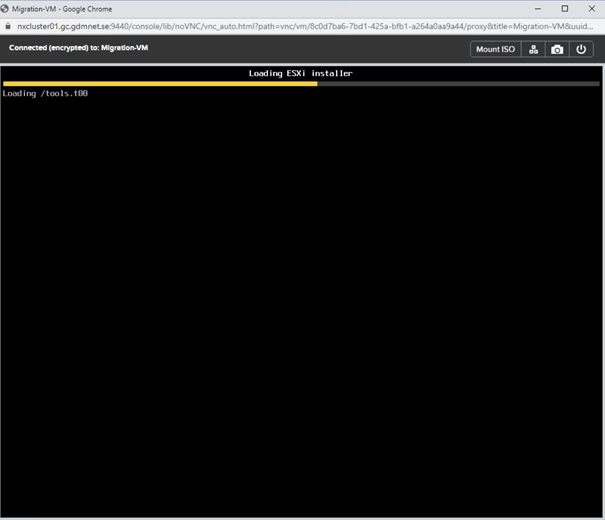Screen dimensions: 605x520
Task: Take a console screenshot with the camera icon
Action: point(557,49)
